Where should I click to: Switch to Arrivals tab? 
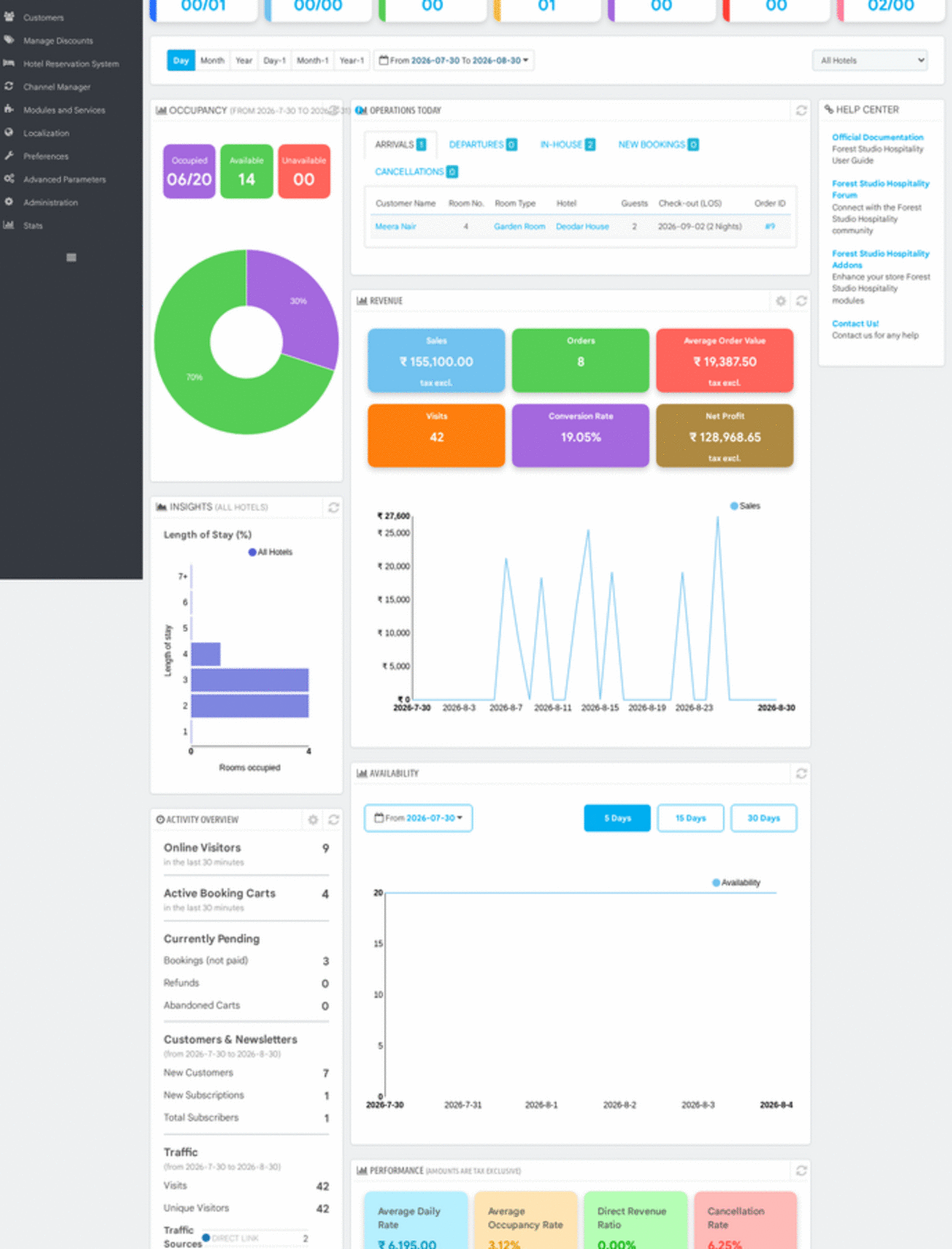coord(400,144)
